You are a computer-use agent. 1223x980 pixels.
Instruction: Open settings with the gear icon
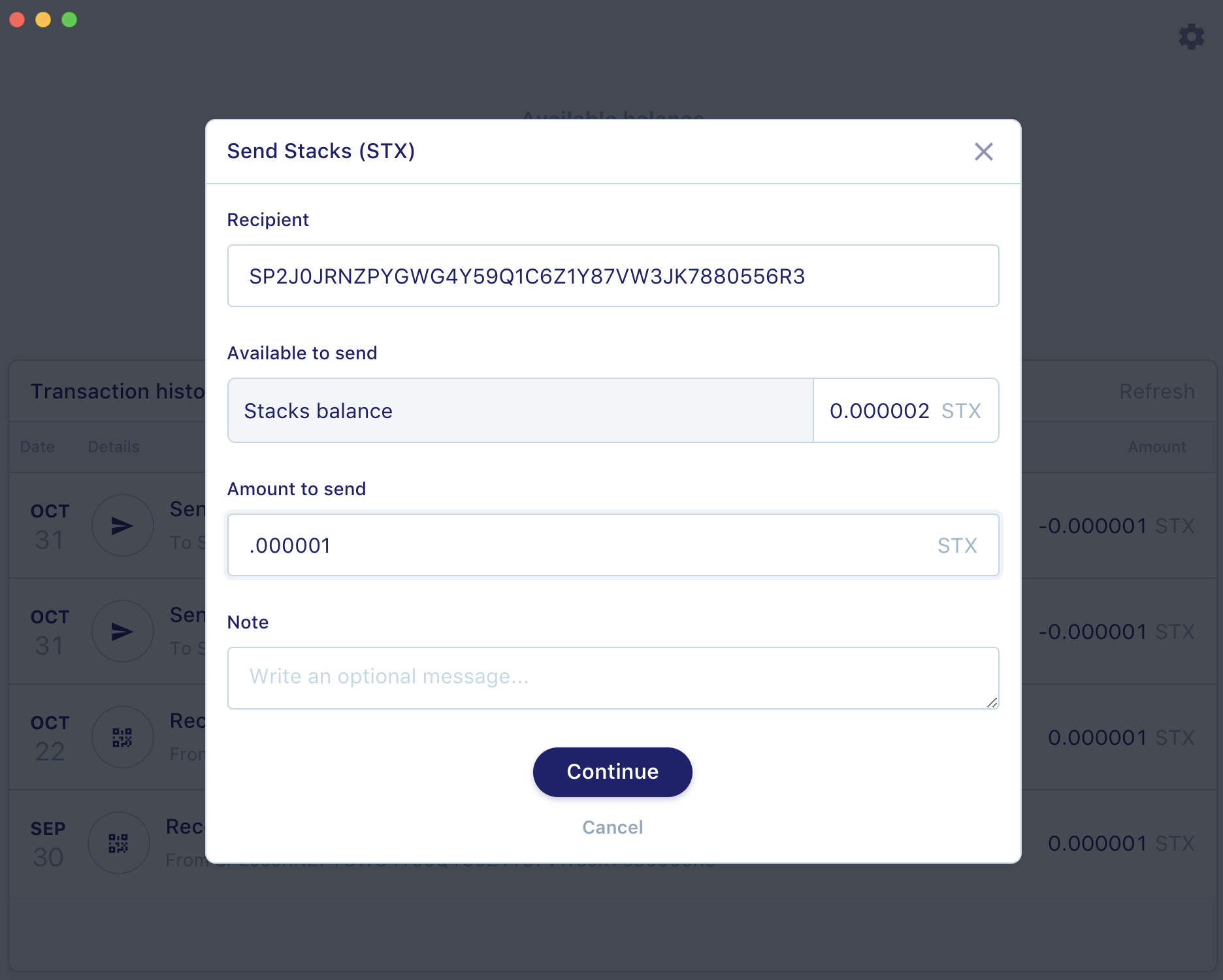point(1191,37)
